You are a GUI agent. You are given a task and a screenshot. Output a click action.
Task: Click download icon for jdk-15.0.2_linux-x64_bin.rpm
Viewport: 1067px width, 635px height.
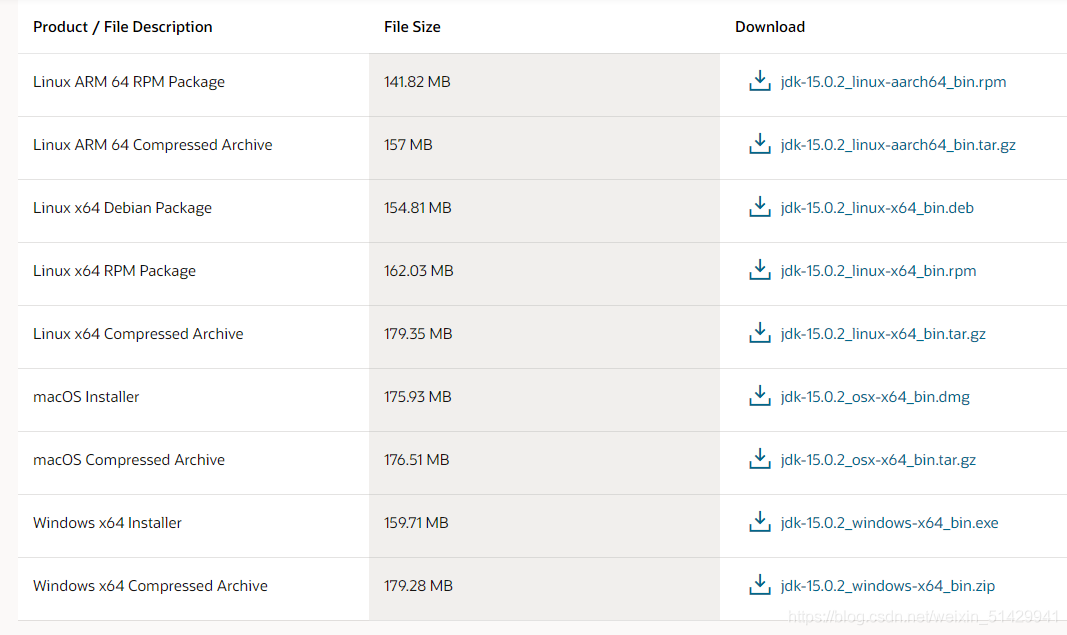[759, 270]
